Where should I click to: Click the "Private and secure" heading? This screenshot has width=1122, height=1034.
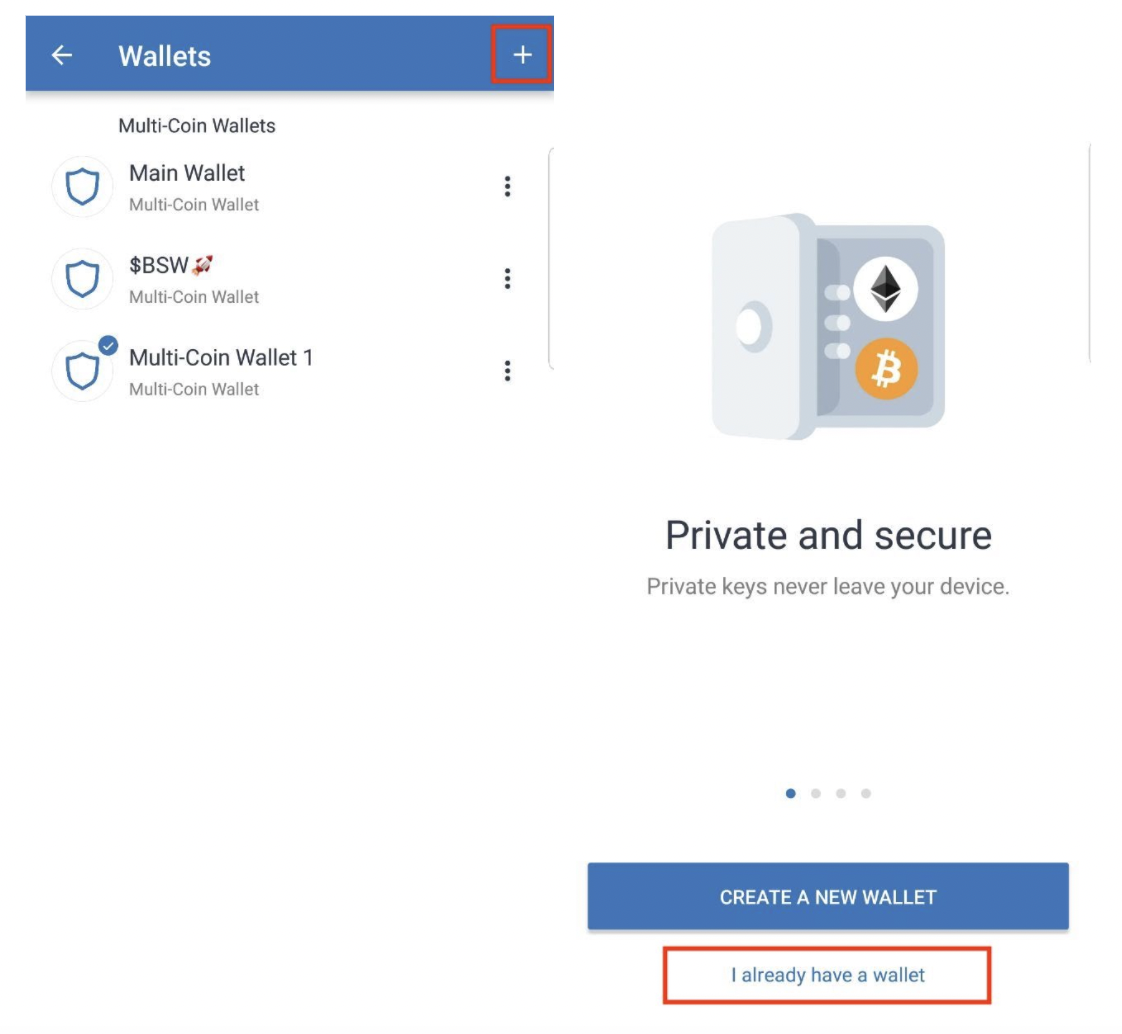[828, 535]
